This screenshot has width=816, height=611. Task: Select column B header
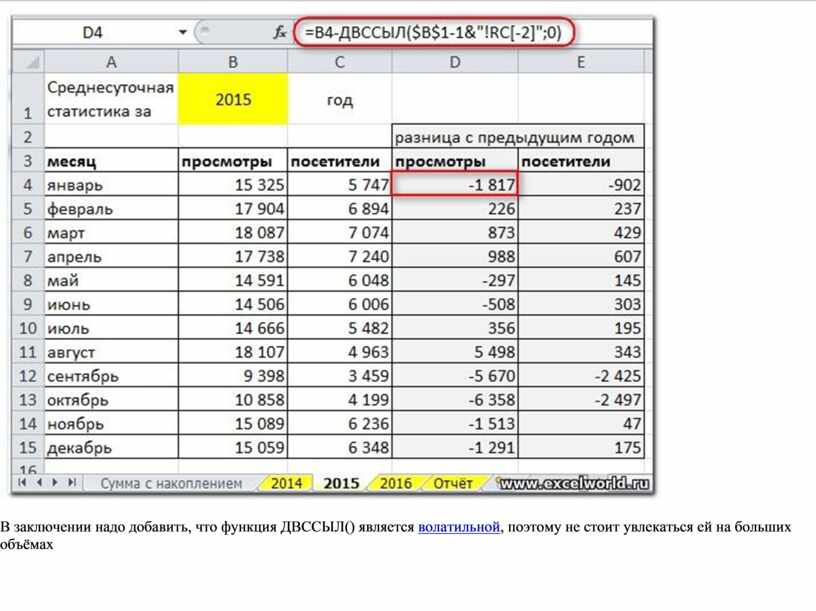(x=232, y=62)
